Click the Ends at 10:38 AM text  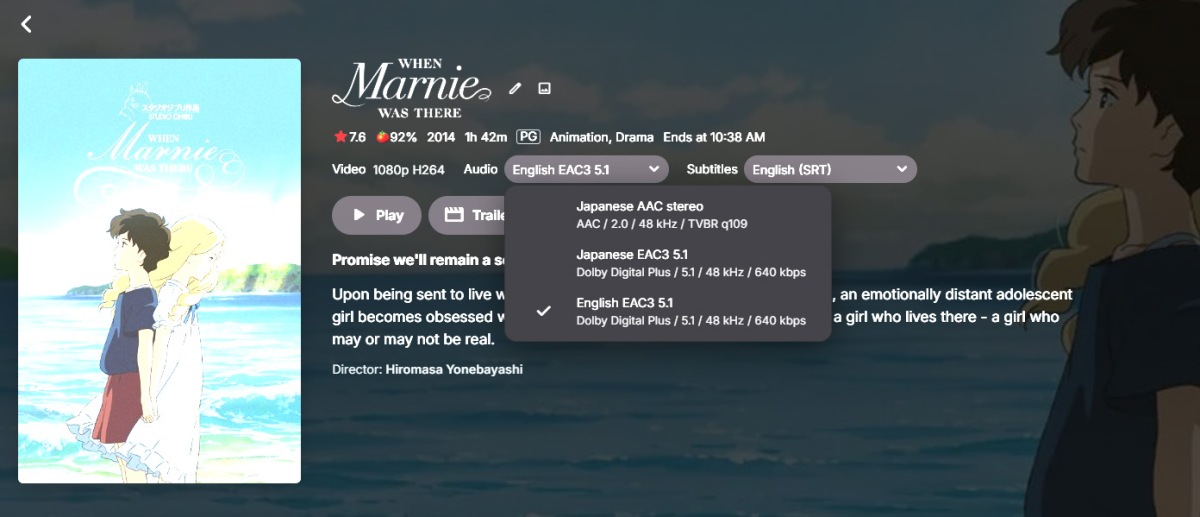[714, 137]
